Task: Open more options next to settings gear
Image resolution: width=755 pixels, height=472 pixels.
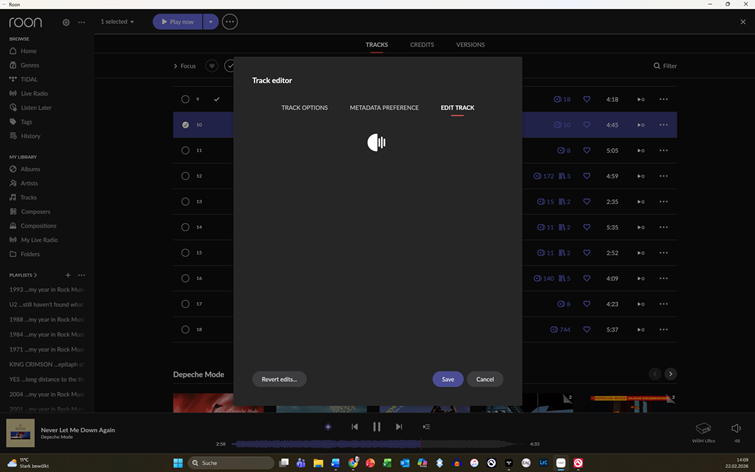Action: click(81, 22)
